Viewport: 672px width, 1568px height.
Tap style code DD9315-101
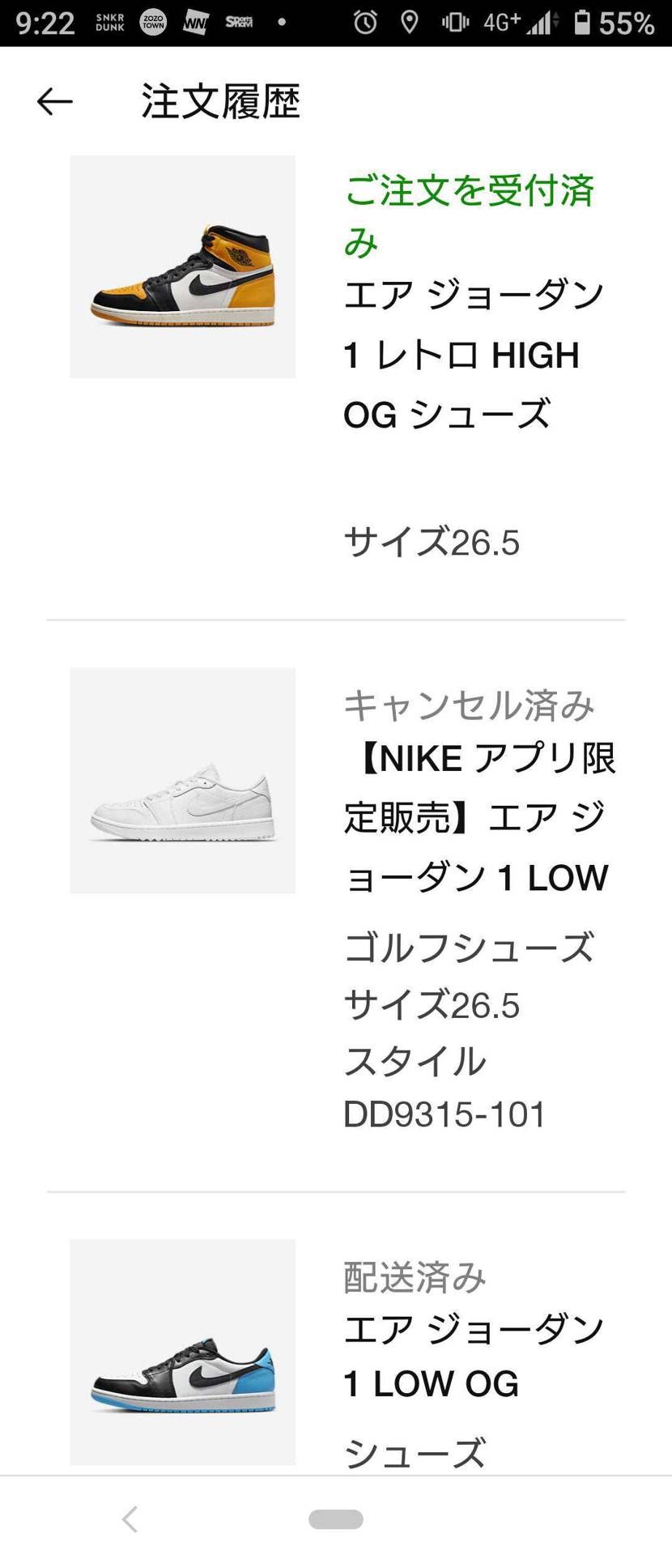[x=444, y=1114]
